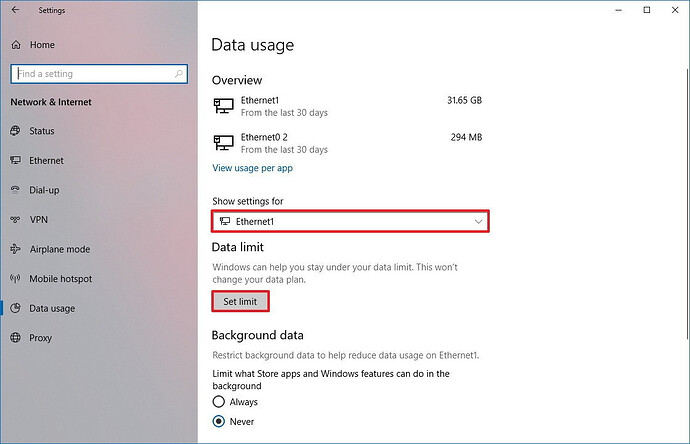The height and width of the screenshot is (444, 690).
Task: Select the Always radio button
Action: point(219,402)
